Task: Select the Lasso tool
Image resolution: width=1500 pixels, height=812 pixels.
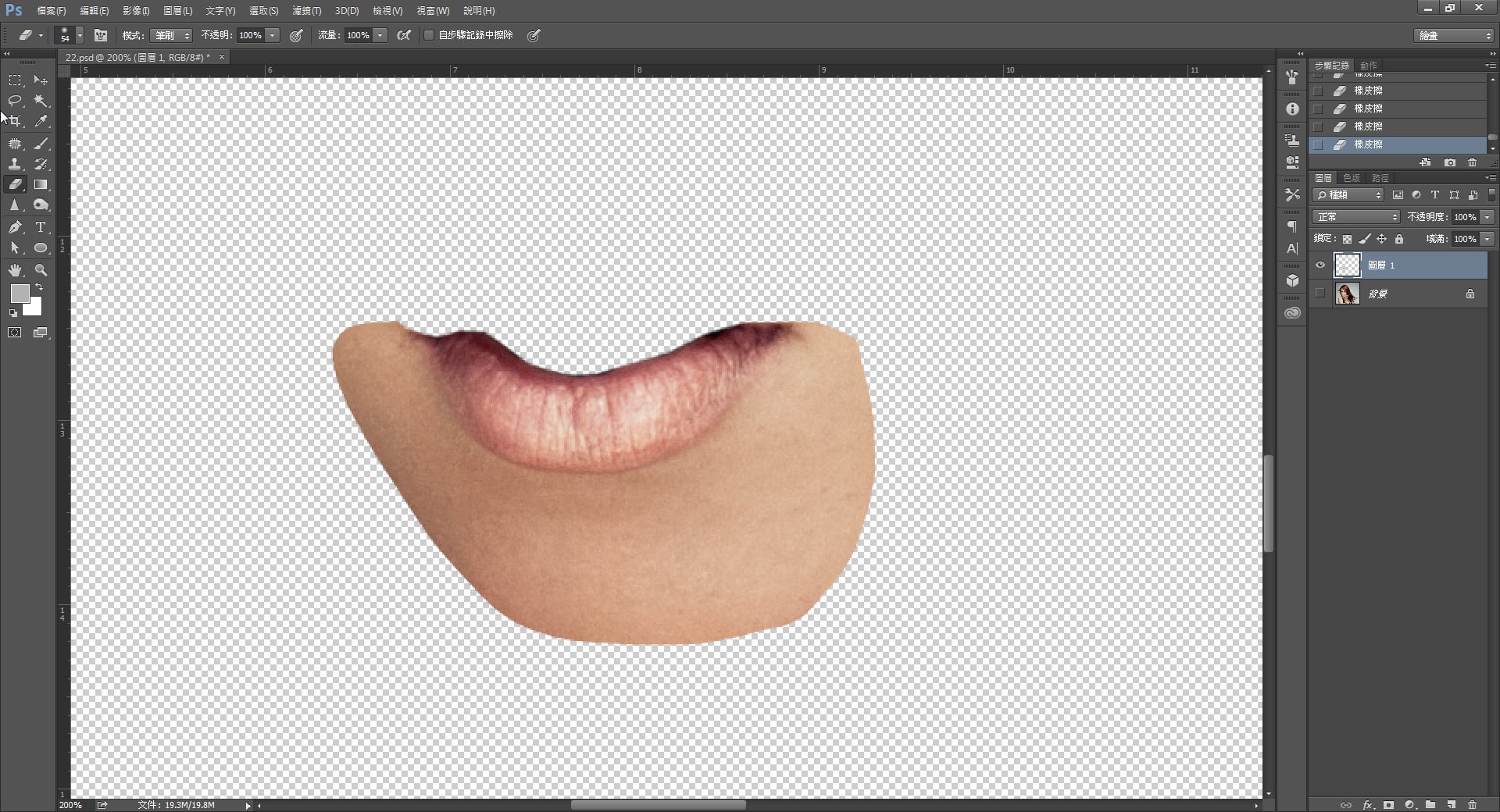Action: (15, 101)
